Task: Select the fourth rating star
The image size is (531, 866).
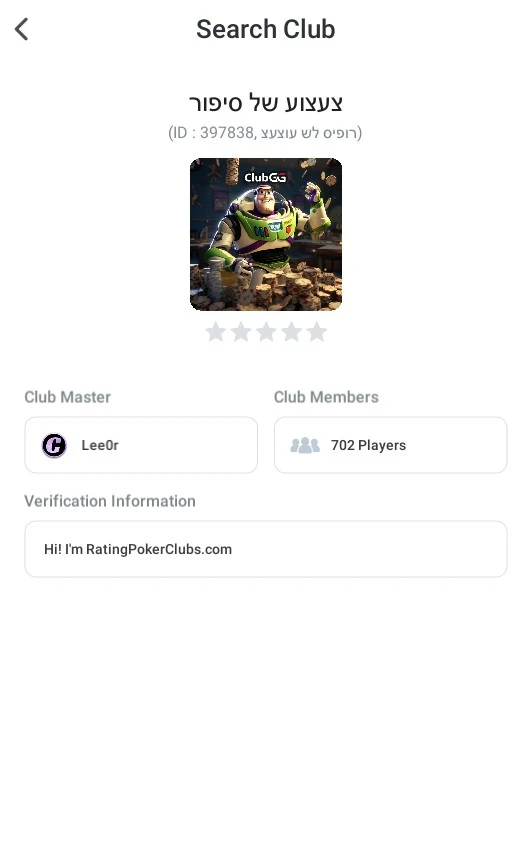Action: pos(291,332)
